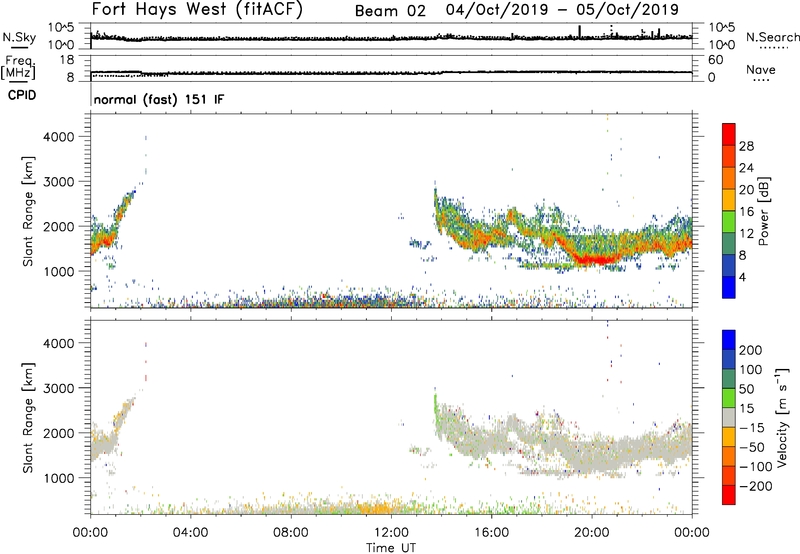Click the noise spike near 19:30 in the N.Sky panel
Screen dimensions: 800x554
pos(580,31)
